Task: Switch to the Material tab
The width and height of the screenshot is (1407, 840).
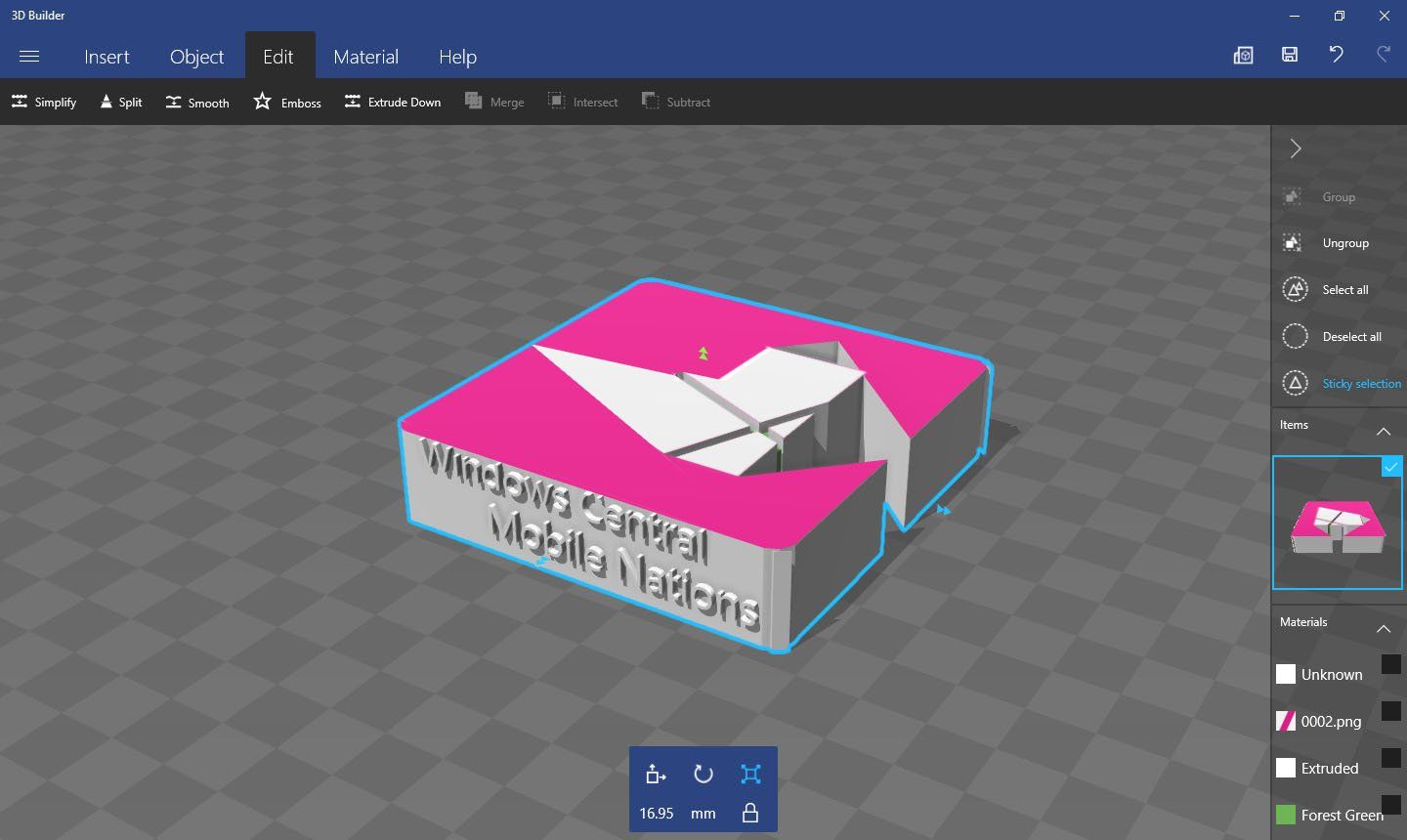Action: coord(366,56)
